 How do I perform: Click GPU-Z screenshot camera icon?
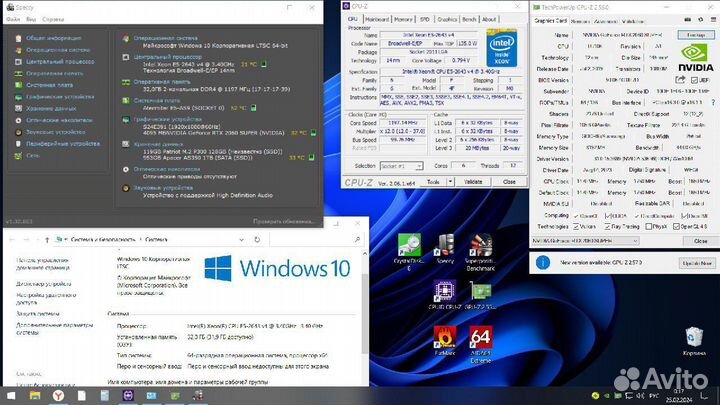(687, 20)
